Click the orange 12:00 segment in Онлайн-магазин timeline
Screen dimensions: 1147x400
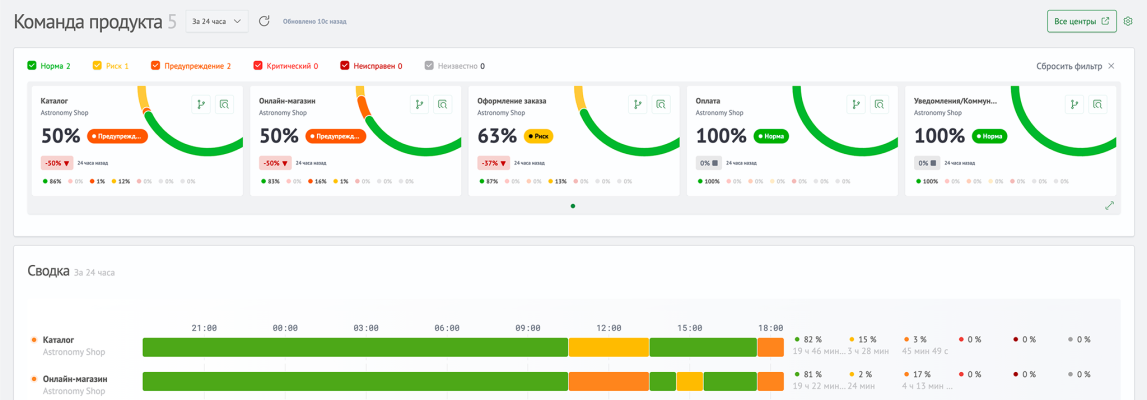[609, 382]
